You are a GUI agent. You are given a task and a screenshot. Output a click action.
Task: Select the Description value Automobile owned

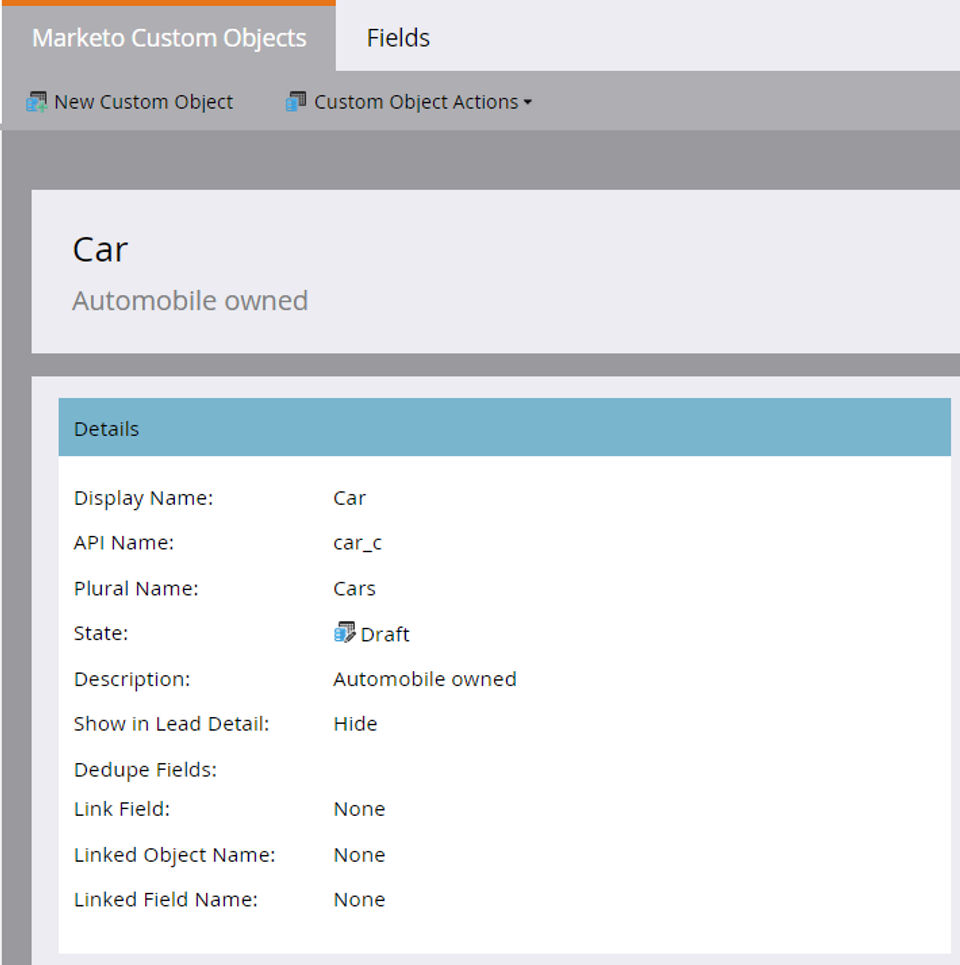pos(425,679)
